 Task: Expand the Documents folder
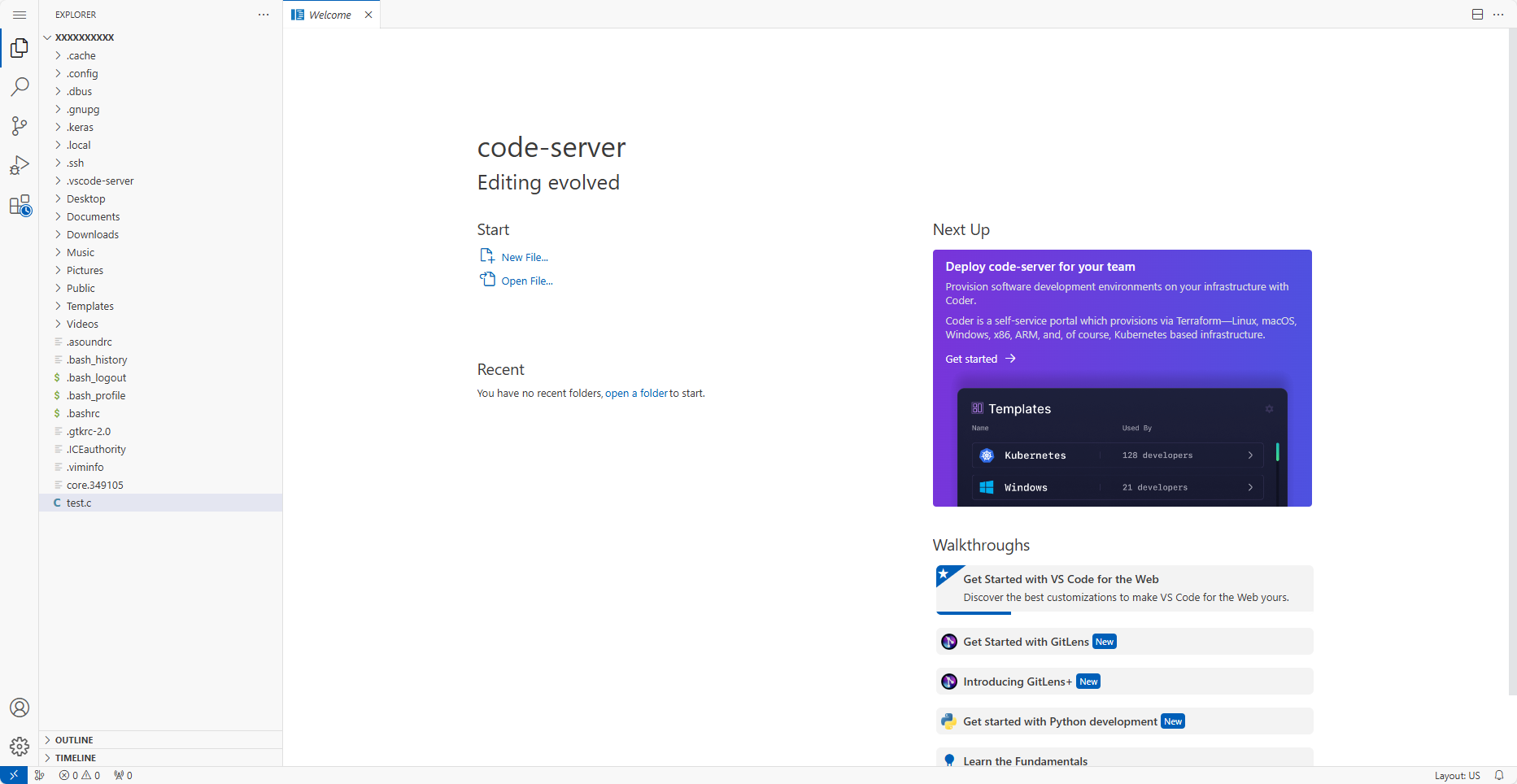(160, 216)
